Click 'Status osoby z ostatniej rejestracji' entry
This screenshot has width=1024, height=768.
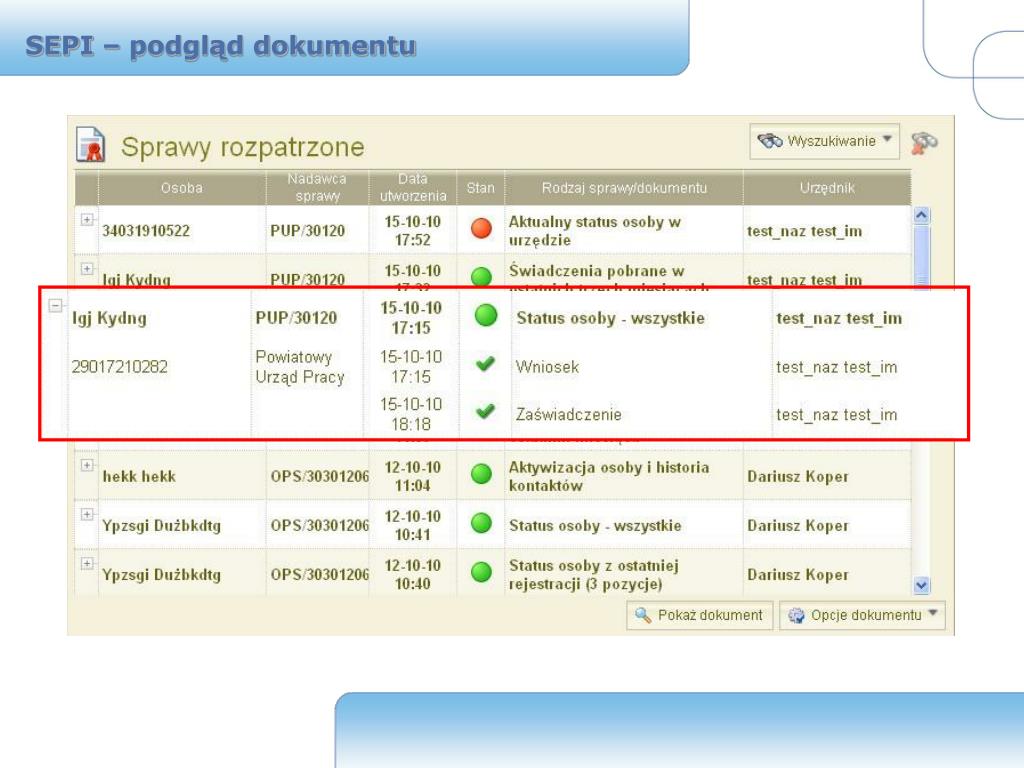(594, 575)
